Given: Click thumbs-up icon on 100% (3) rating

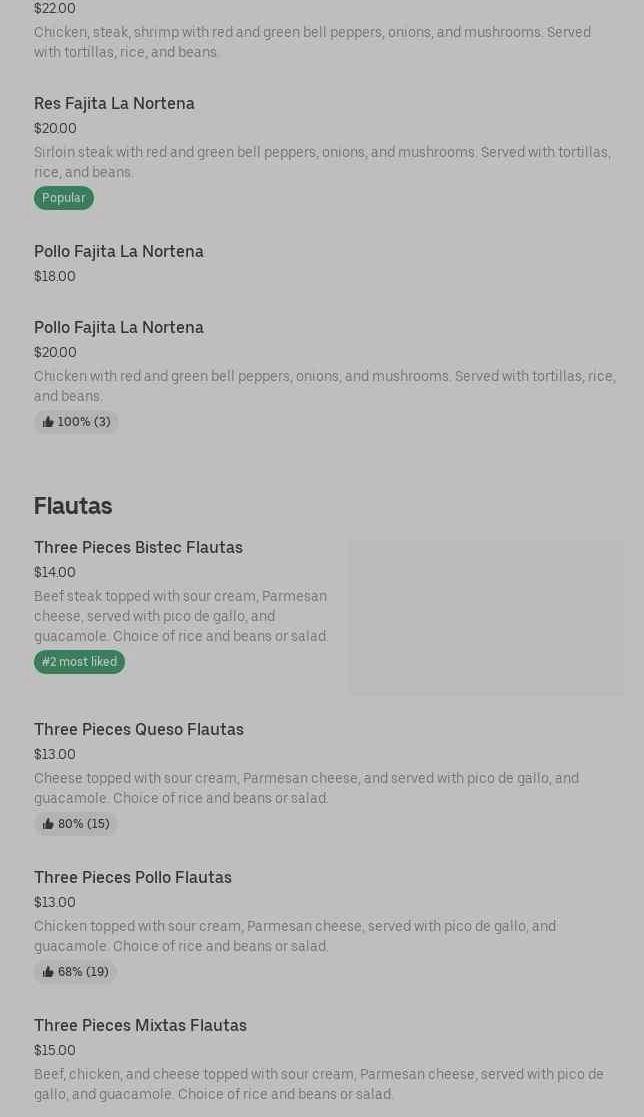Looking at the screenshot, I should tap(48, 422).
